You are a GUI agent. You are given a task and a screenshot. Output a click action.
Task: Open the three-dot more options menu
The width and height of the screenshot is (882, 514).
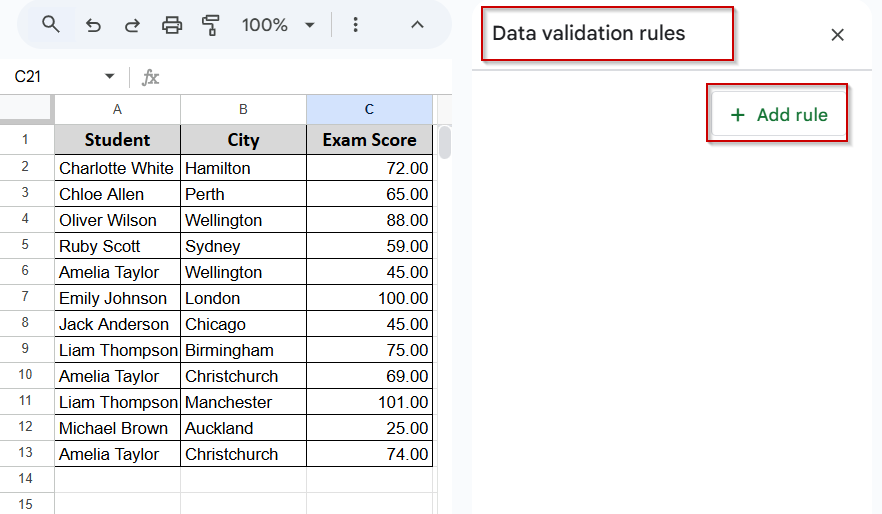[x=355, y=25]
